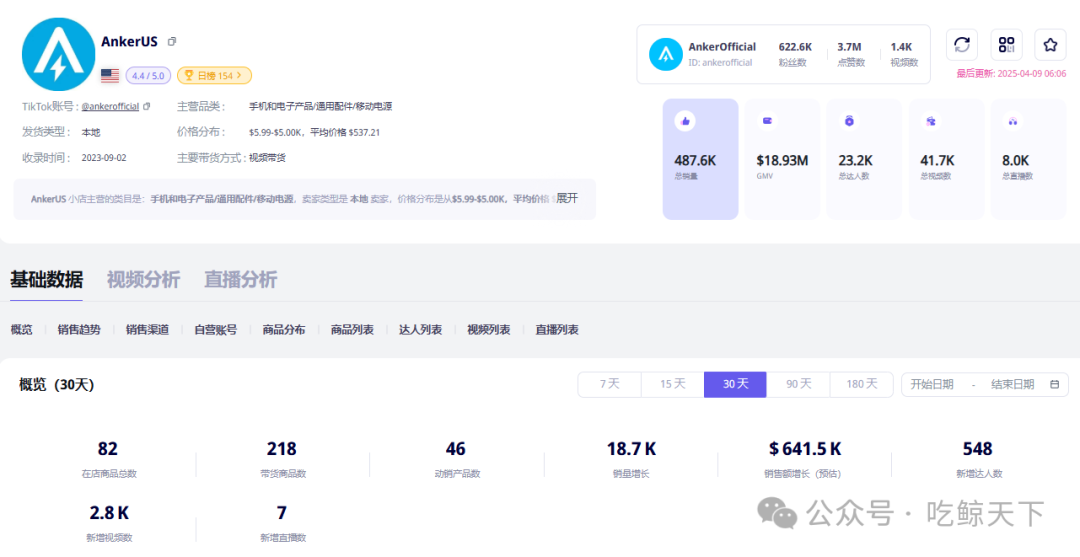Viewport: 1080px width, 557px height.
Task: Click the 开始日期 start date field
Action: tap(932, 384)
